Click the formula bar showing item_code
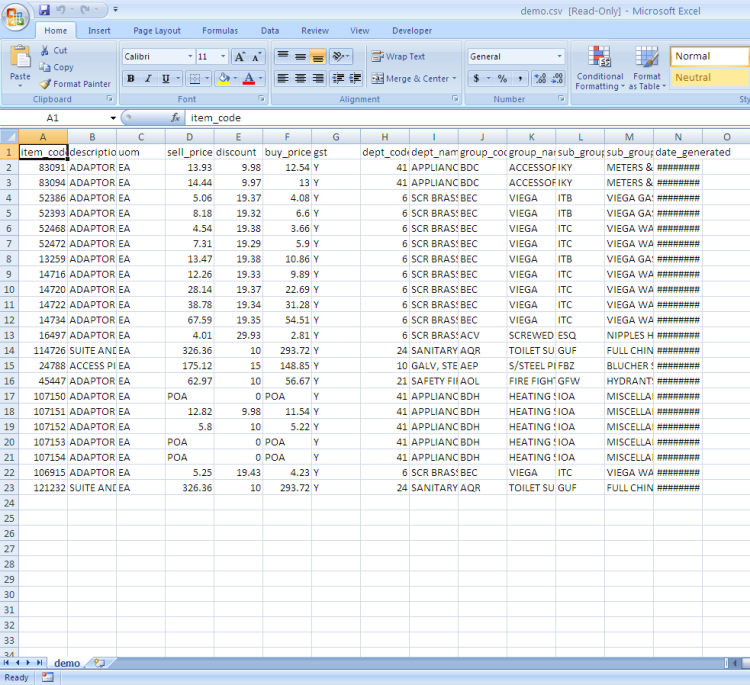 pyautogui.click(x=469, y=118)
